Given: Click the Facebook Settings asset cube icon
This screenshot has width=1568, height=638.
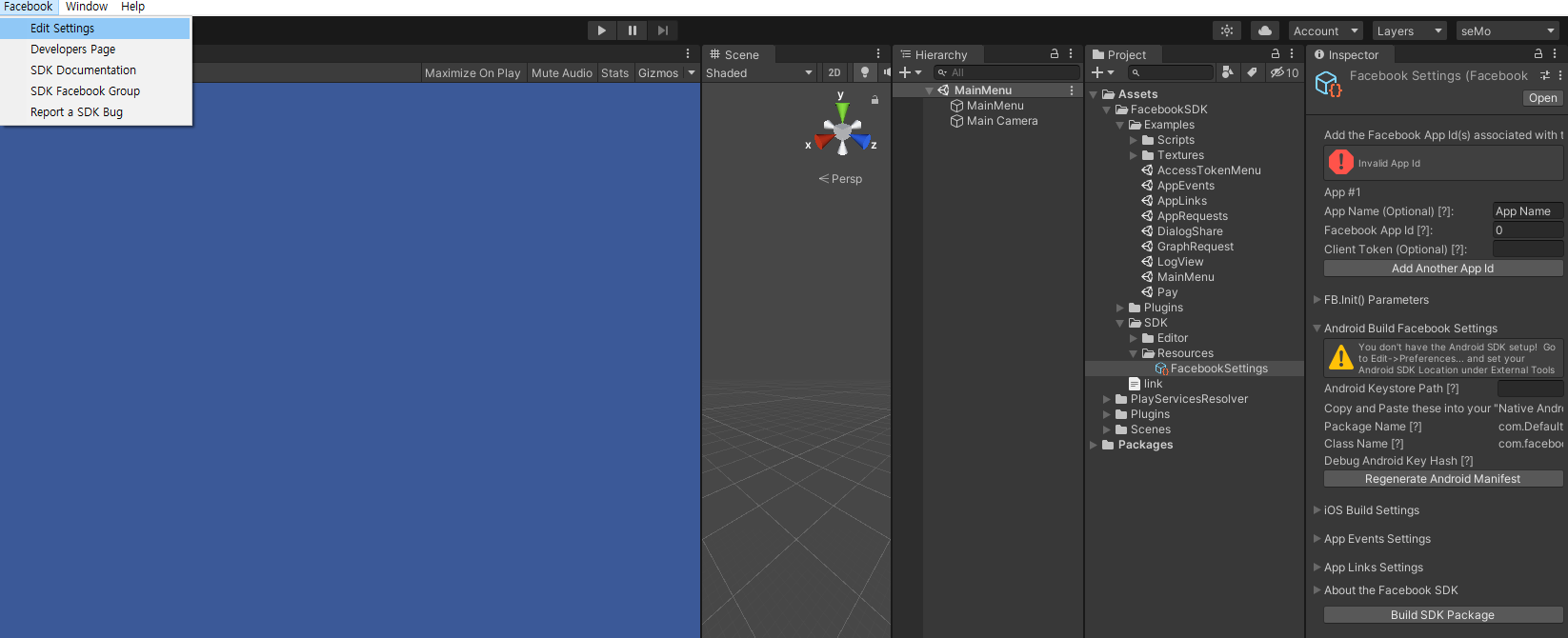Looking at the screenshot, I should tap(1328, 84).
